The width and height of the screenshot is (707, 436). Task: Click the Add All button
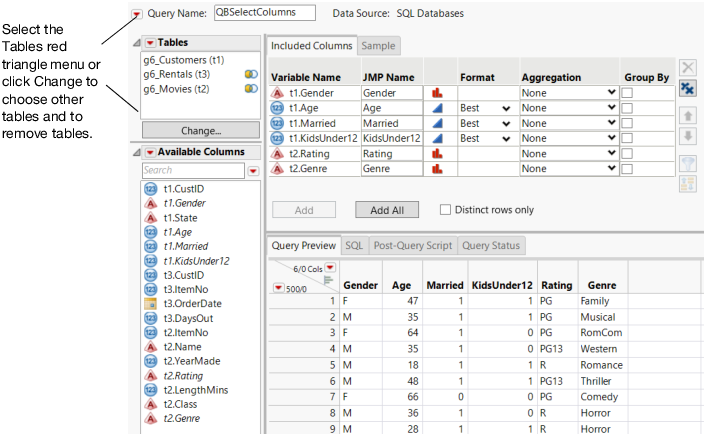coord(386,210)
